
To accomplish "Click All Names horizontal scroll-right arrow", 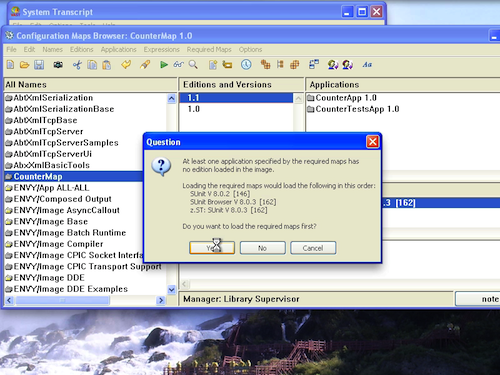I will pos(161,300).
